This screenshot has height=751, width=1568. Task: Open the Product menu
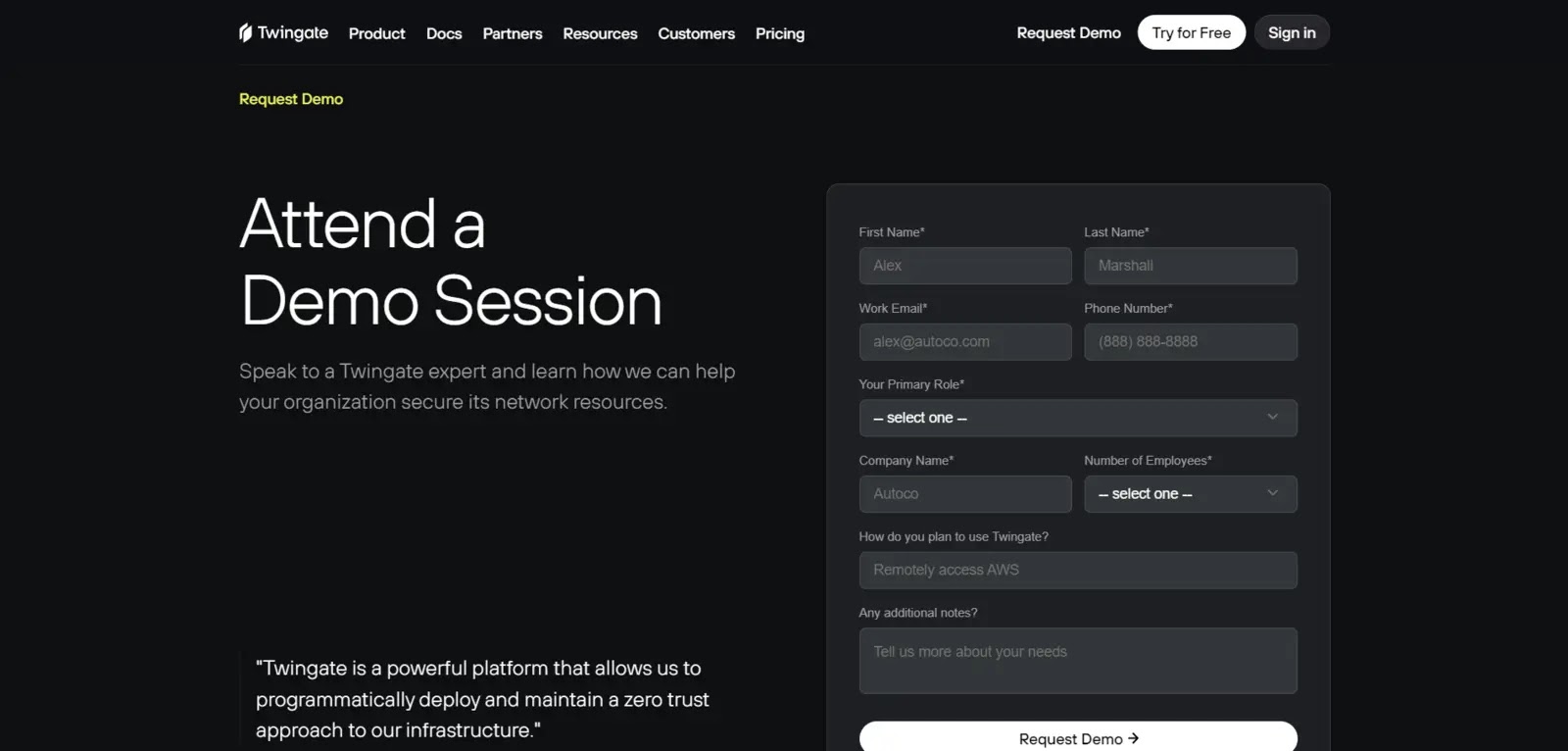pyautogui.click(x=376, y=33)
